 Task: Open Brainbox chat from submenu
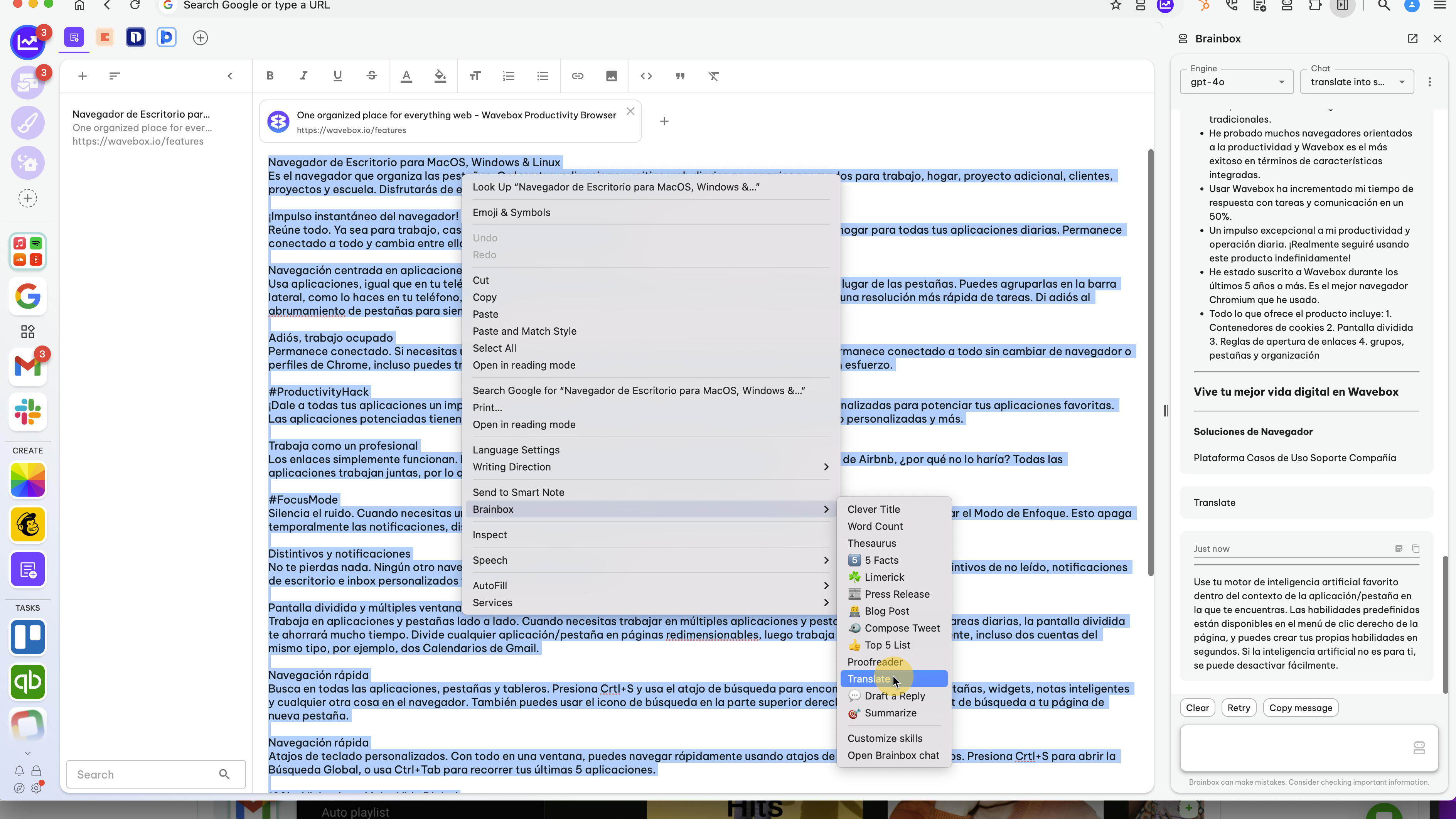[893, 755]
